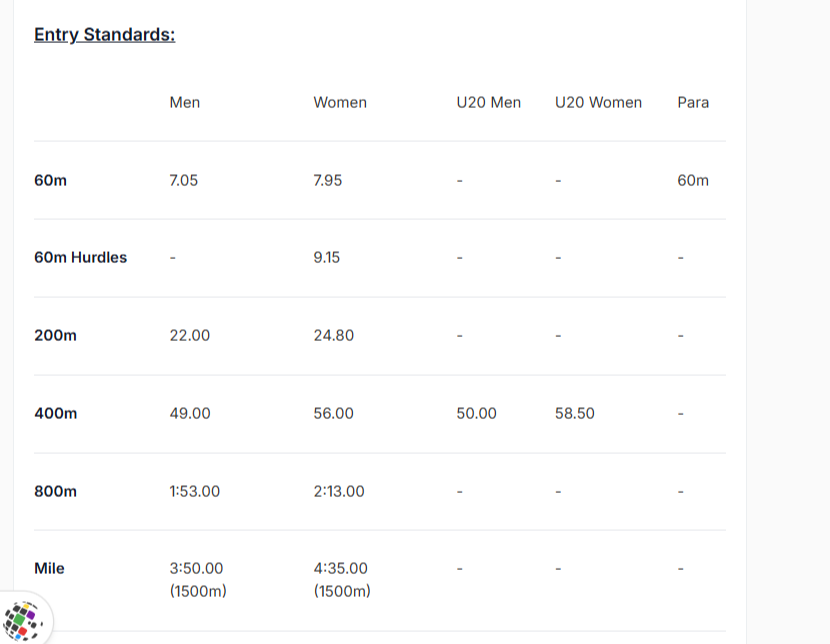Click the Women column header
This screenshot has height=644, width=830.
point(340,102)
